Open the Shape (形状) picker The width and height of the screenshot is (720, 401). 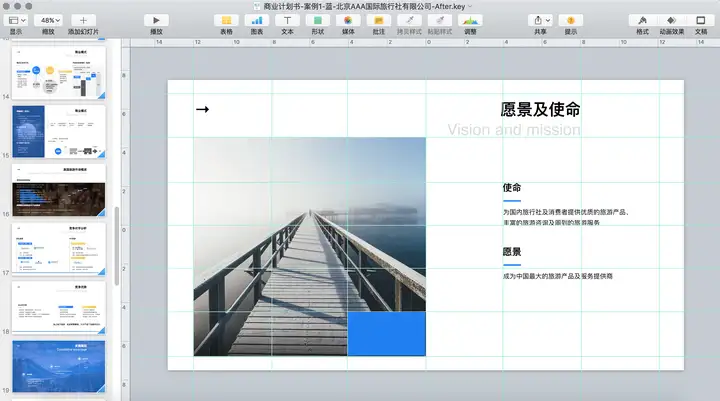(x=317, y=20)
